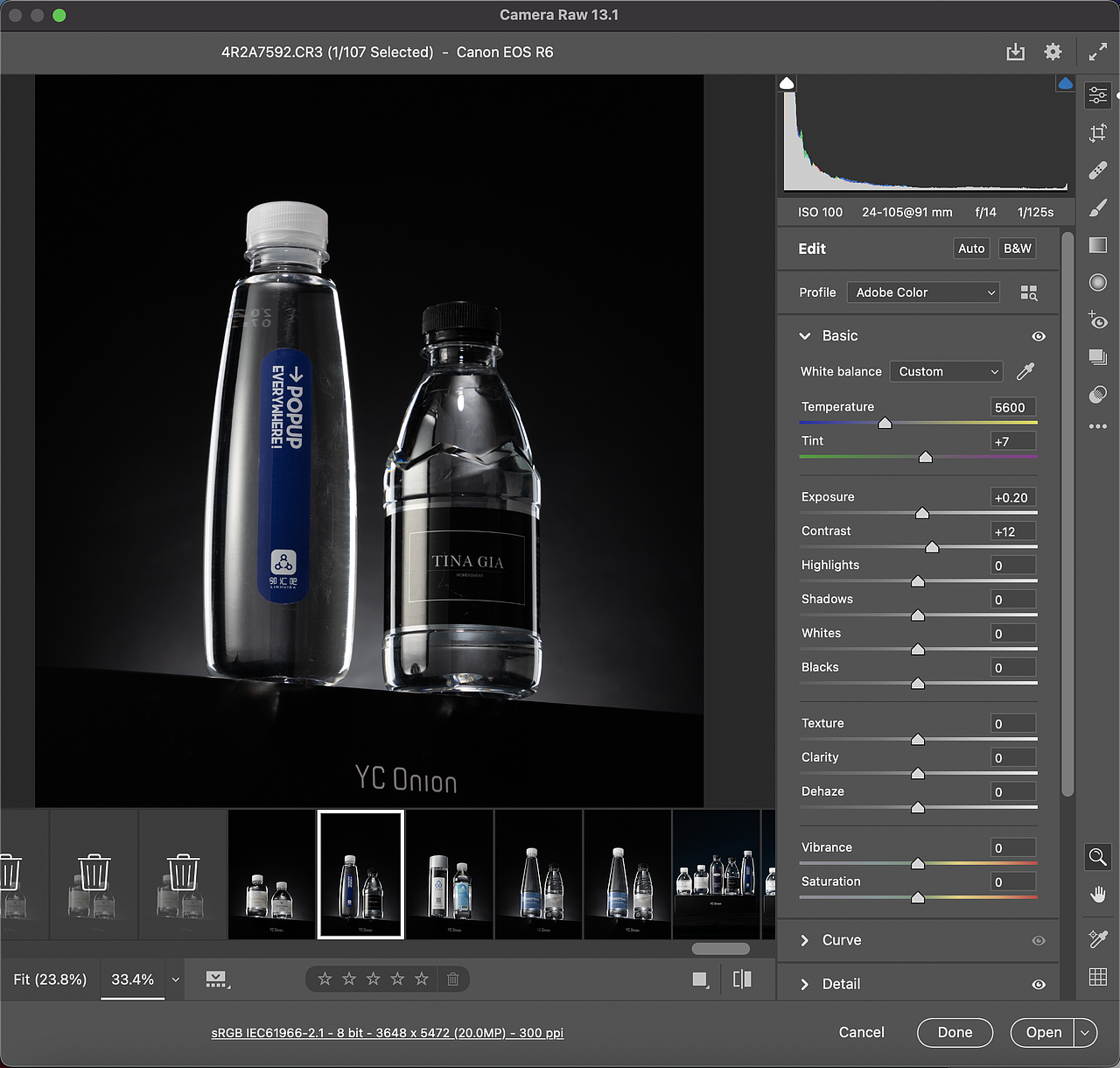Open workflow options link sRGB IEC61966-2.1
Screen dimensions: 1120x1068
(x=388, y=1033)
